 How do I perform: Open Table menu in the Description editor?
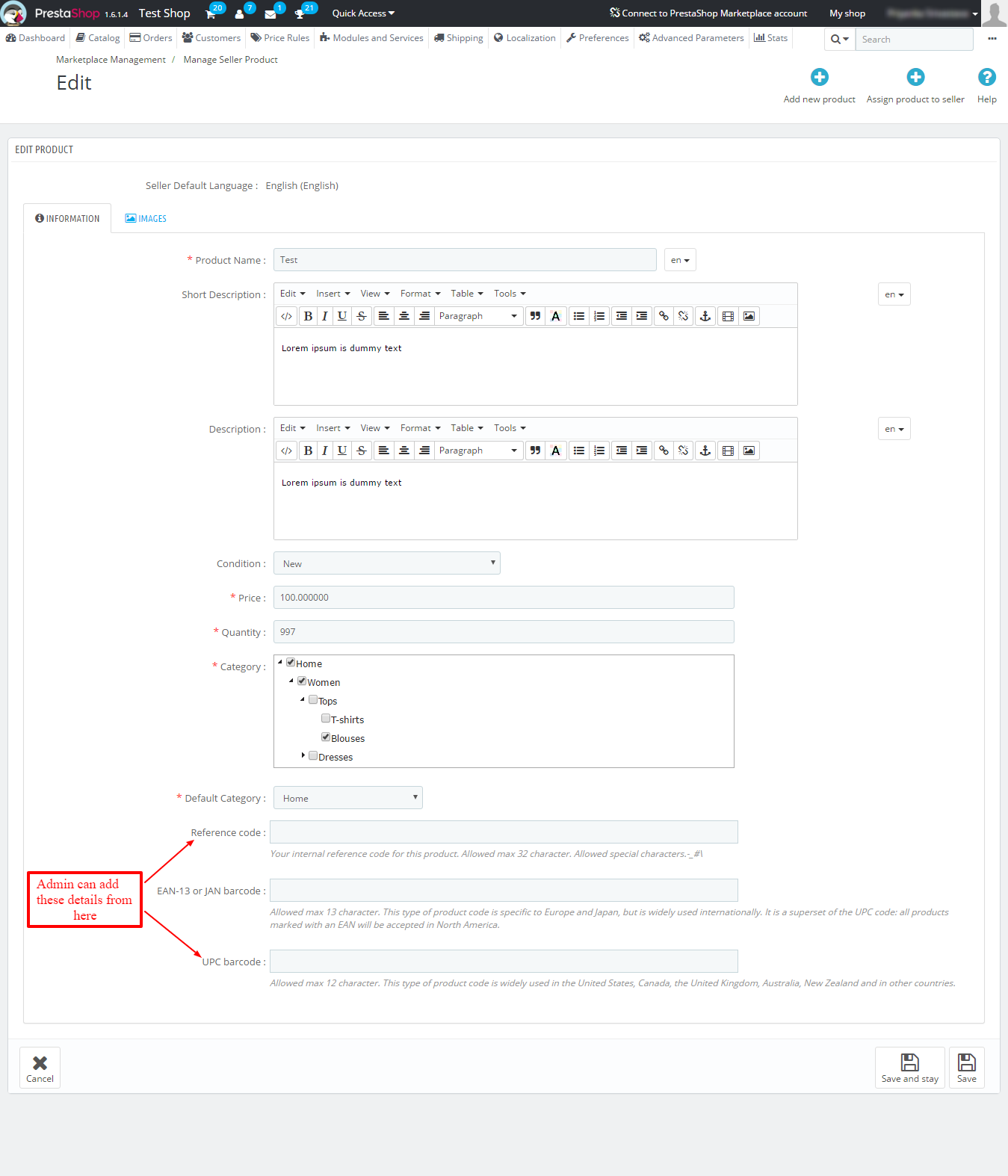pyautogui.click(x=467, y=428)
